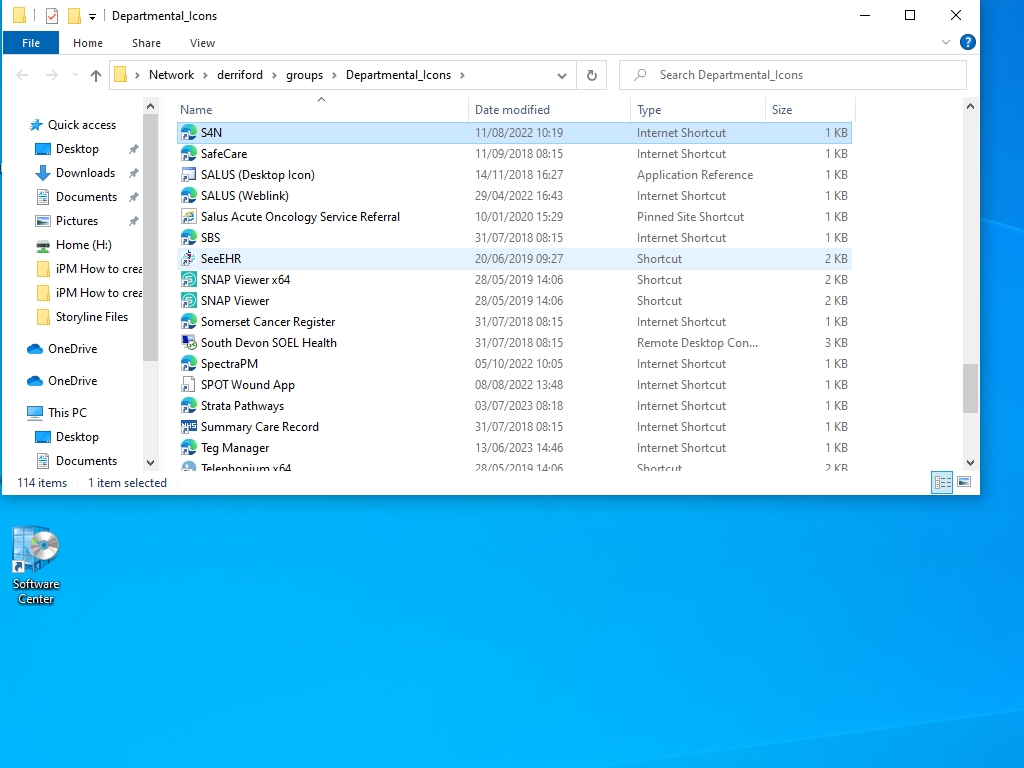Click the Strata Pathways shortcut icon
The width and height of the screenshot is (1024, 768).
click(189, 406)
